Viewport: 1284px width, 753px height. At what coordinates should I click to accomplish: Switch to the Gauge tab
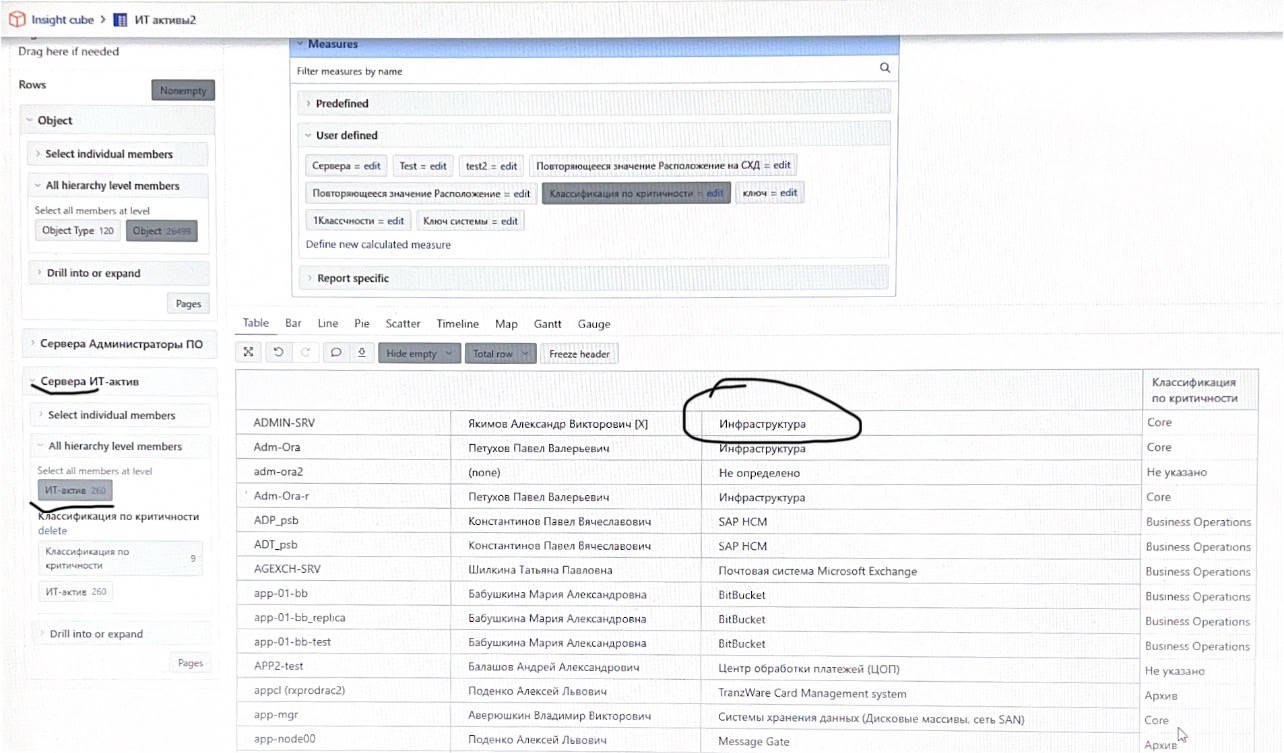pos(594,324)
